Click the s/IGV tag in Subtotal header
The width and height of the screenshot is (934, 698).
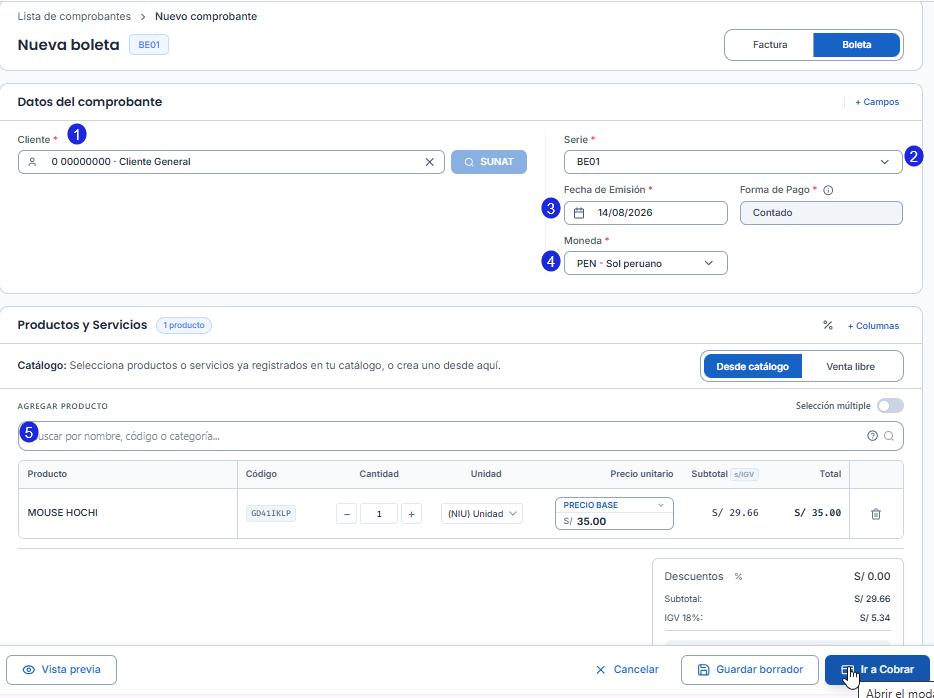click(x=745, y=475)
